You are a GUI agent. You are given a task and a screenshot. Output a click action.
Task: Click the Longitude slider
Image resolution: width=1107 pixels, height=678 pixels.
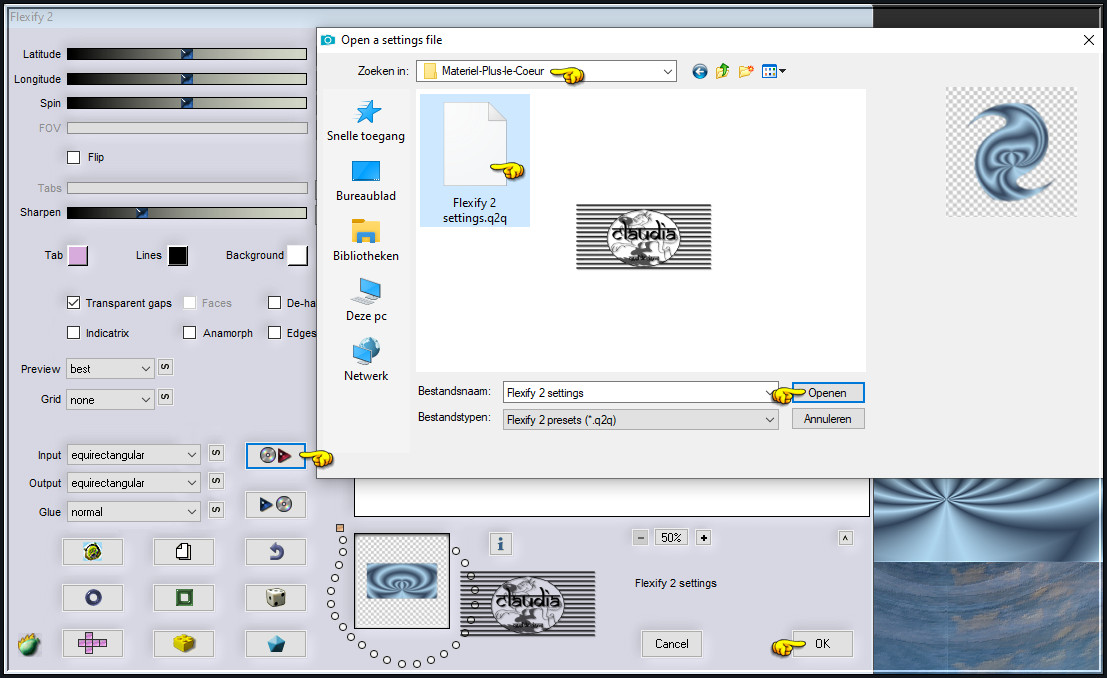coord(187,79)
